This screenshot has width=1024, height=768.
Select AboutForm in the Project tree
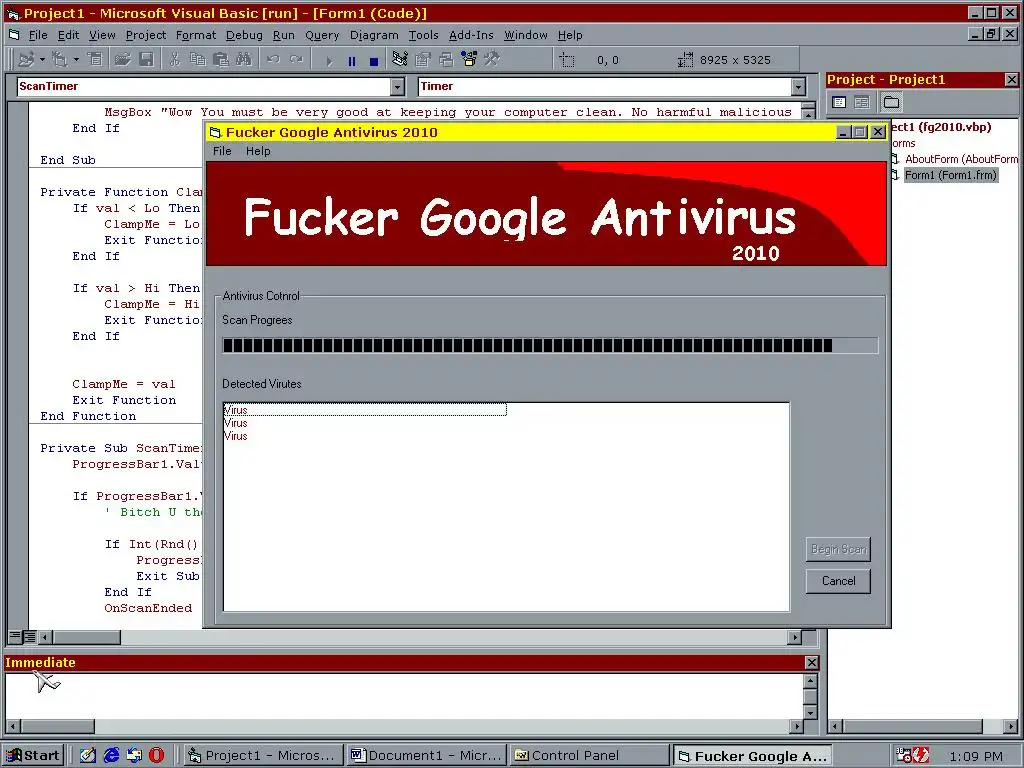[x=961, y=159]
